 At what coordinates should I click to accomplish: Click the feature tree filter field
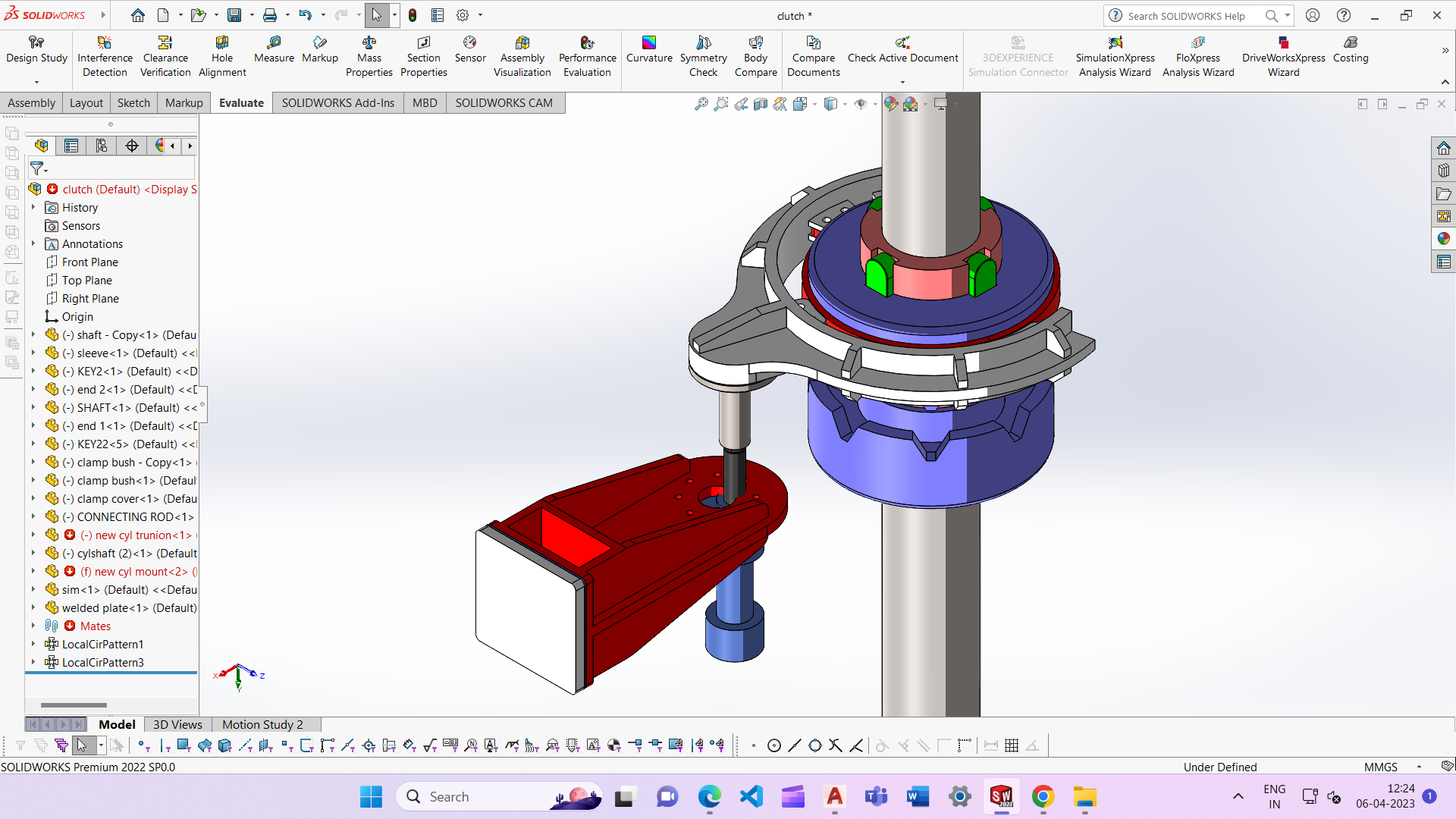click(111, 168)
